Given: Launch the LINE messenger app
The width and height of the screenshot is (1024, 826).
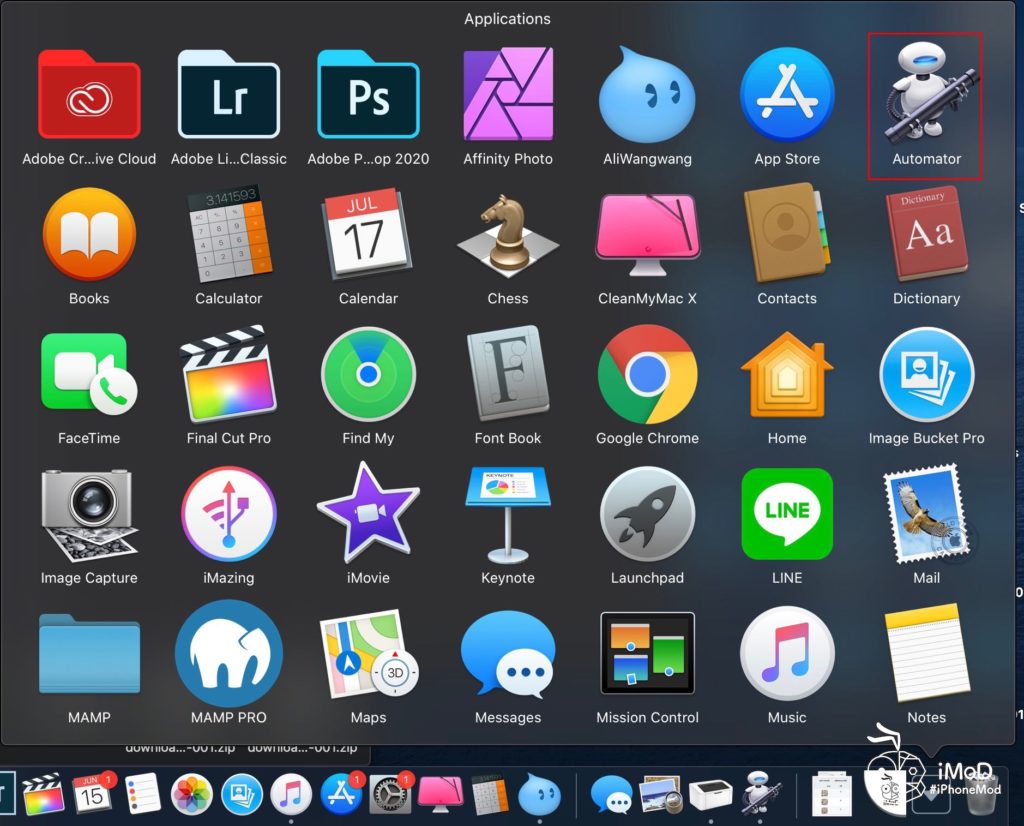Looking at the screenshot, I should point(787,514).
